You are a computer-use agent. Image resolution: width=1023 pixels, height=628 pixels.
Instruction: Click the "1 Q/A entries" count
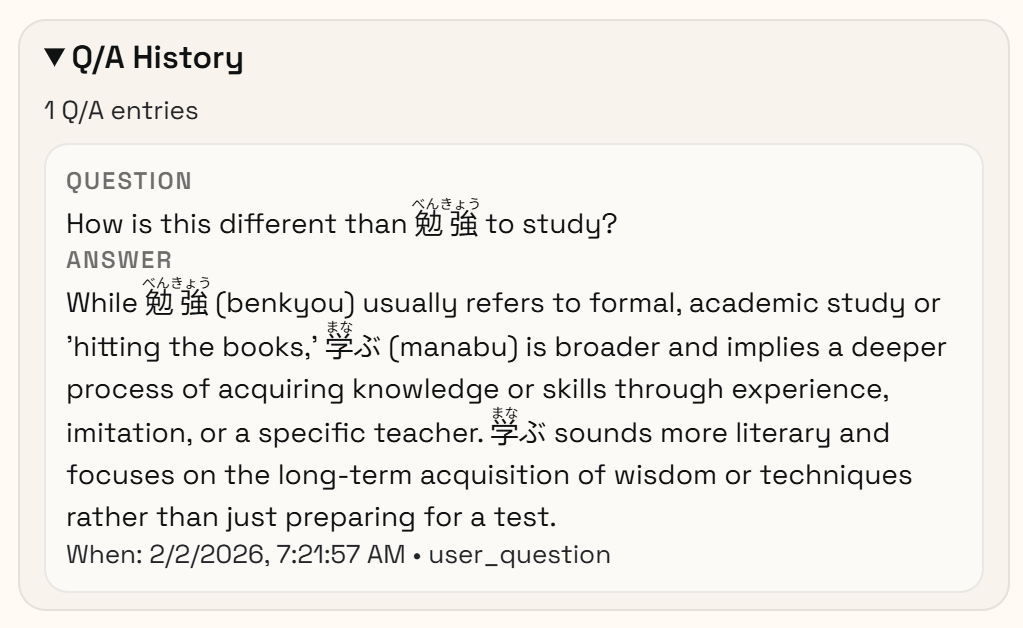pos(121,110)
